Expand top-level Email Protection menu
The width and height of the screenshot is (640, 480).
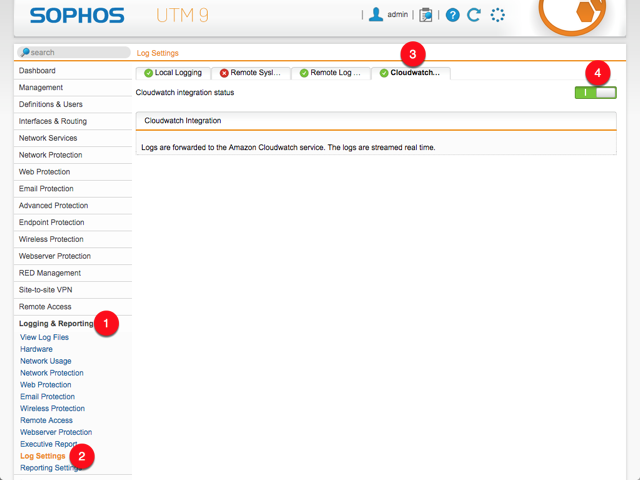(73, 189)
